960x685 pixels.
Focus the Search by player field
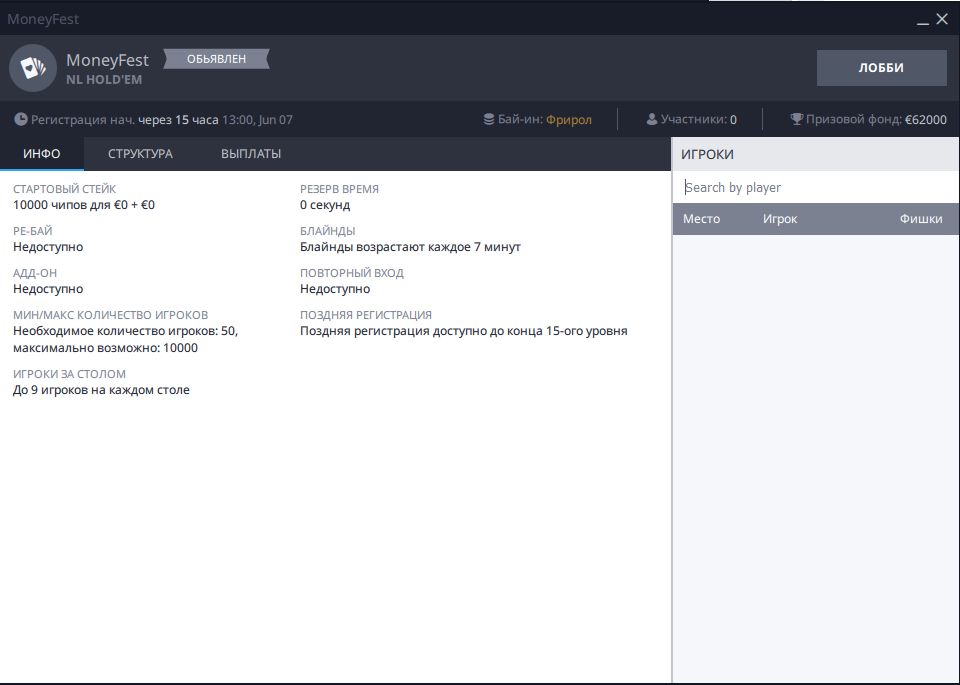point(815,187)
